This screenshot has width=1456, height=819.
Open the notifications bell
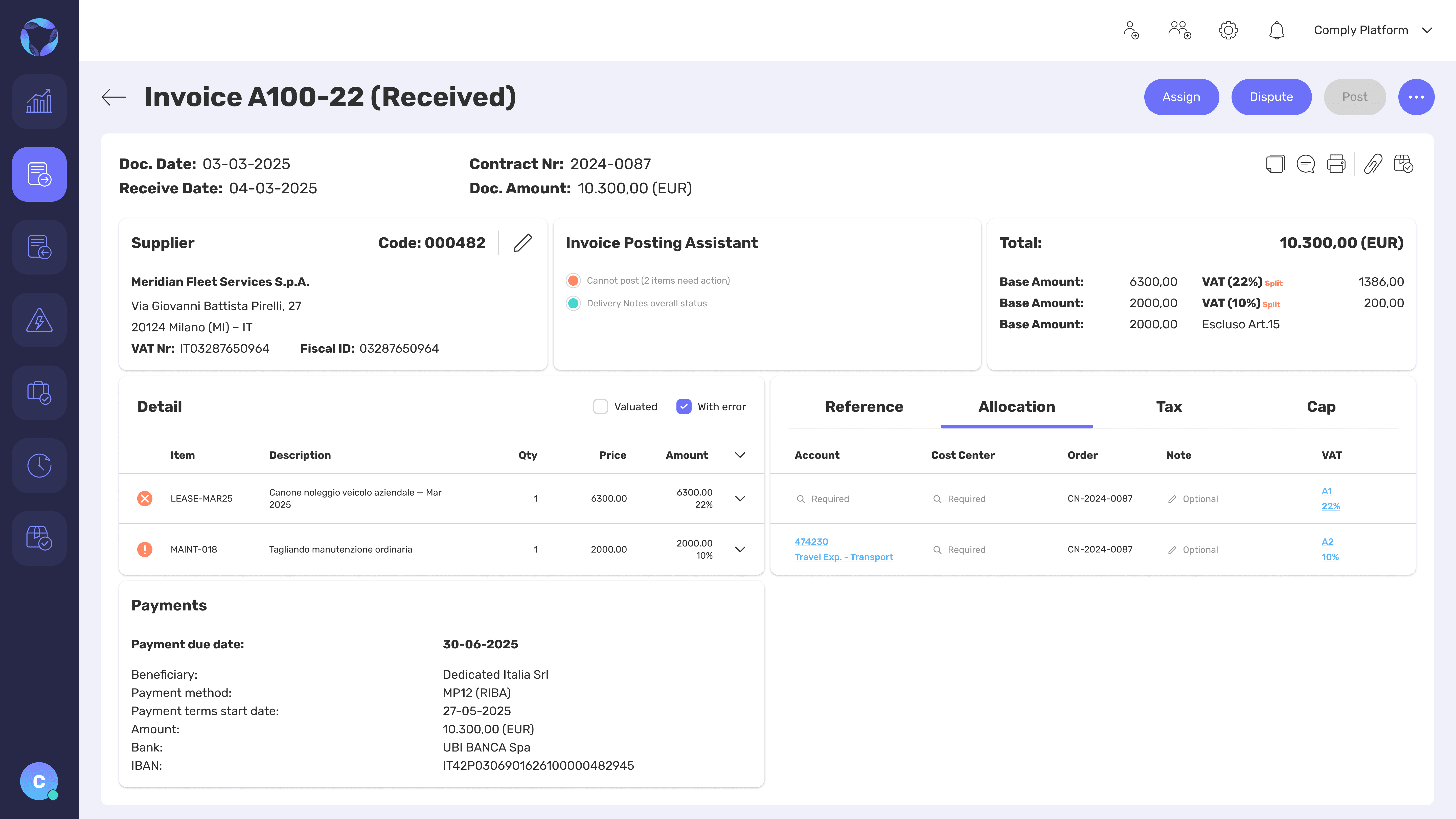tap(1277, 31)
